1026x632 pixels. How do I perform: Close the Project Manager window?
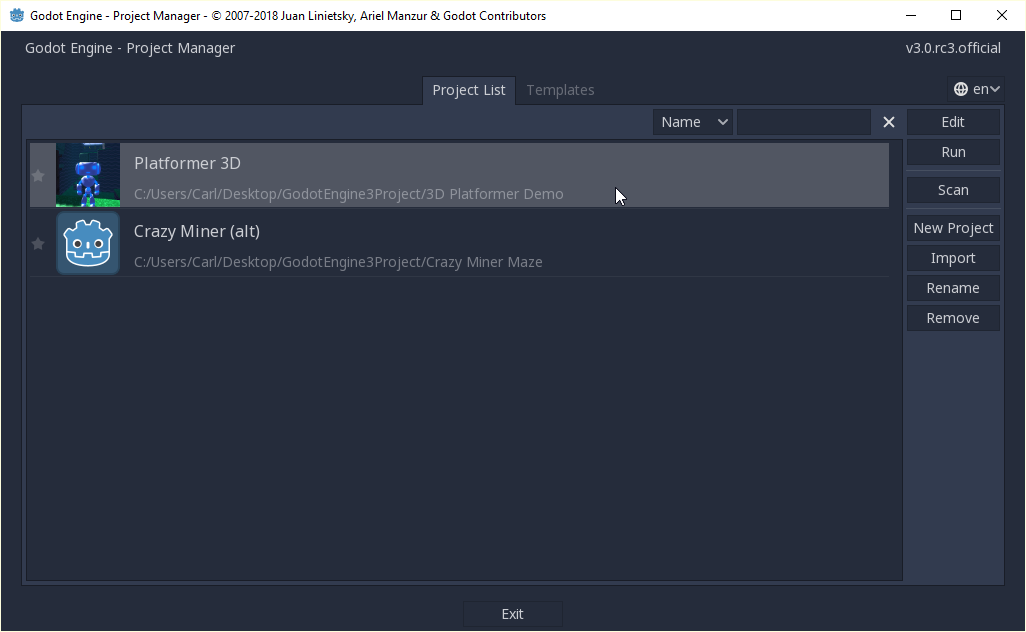coord(1002,15)
